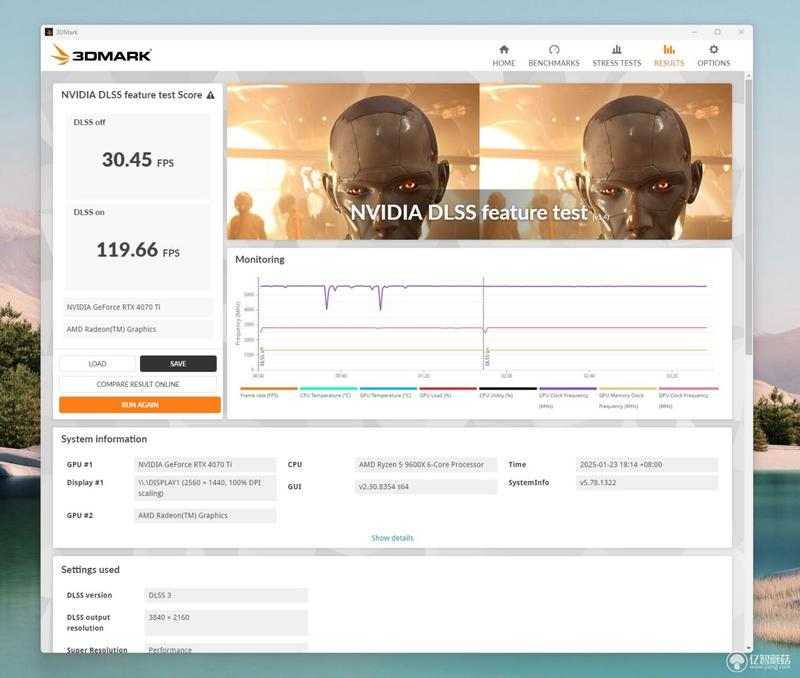Screen dimensions: 800x678
Task: Go to the Home section
Action: point(504,56)
